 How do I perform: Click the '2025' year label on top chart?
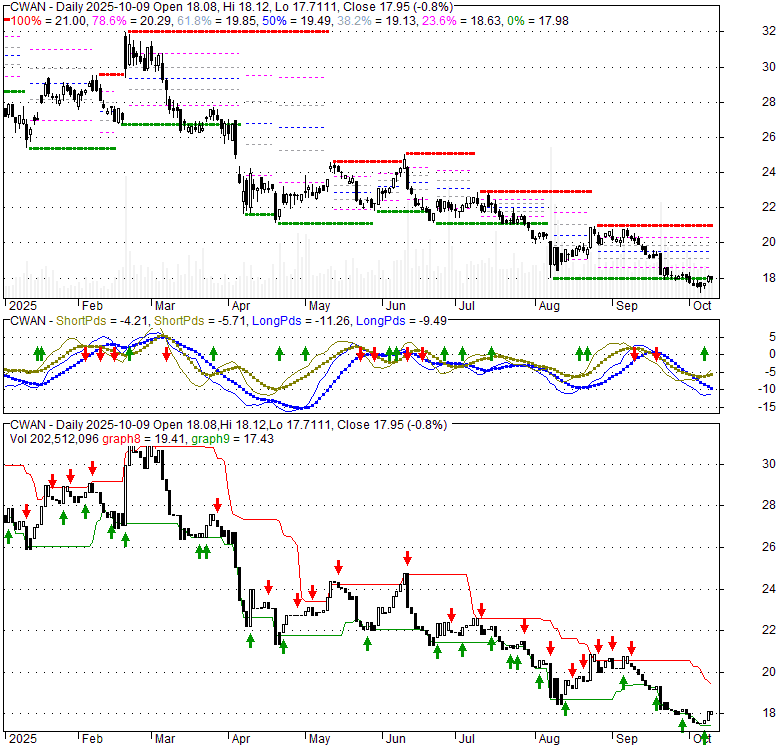pos(23,305)
